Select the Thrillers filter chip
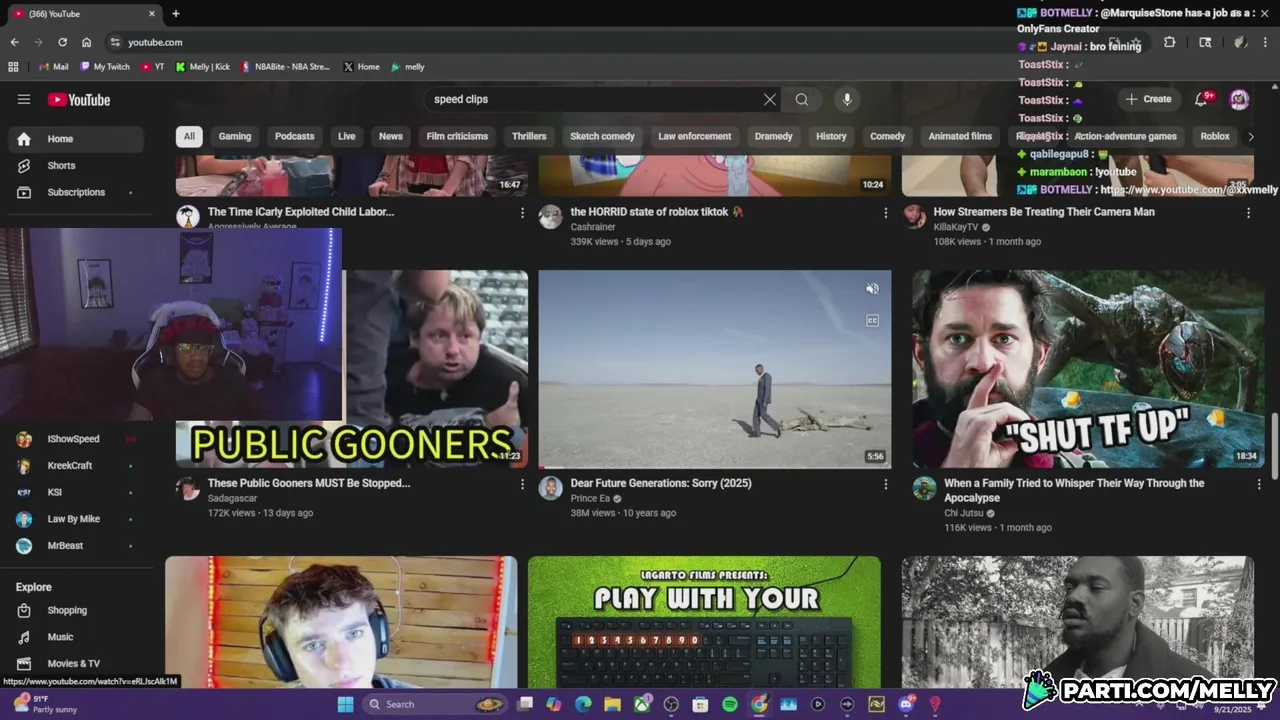This screenshot has width=1280, height=720. click(x=529, y=136)
